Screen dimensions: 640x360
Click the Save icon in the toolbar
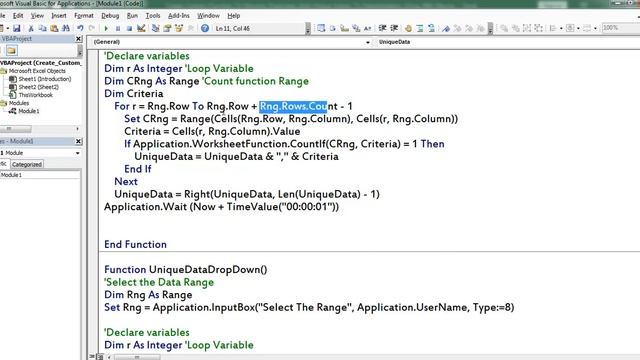click(x=16, y=28)
